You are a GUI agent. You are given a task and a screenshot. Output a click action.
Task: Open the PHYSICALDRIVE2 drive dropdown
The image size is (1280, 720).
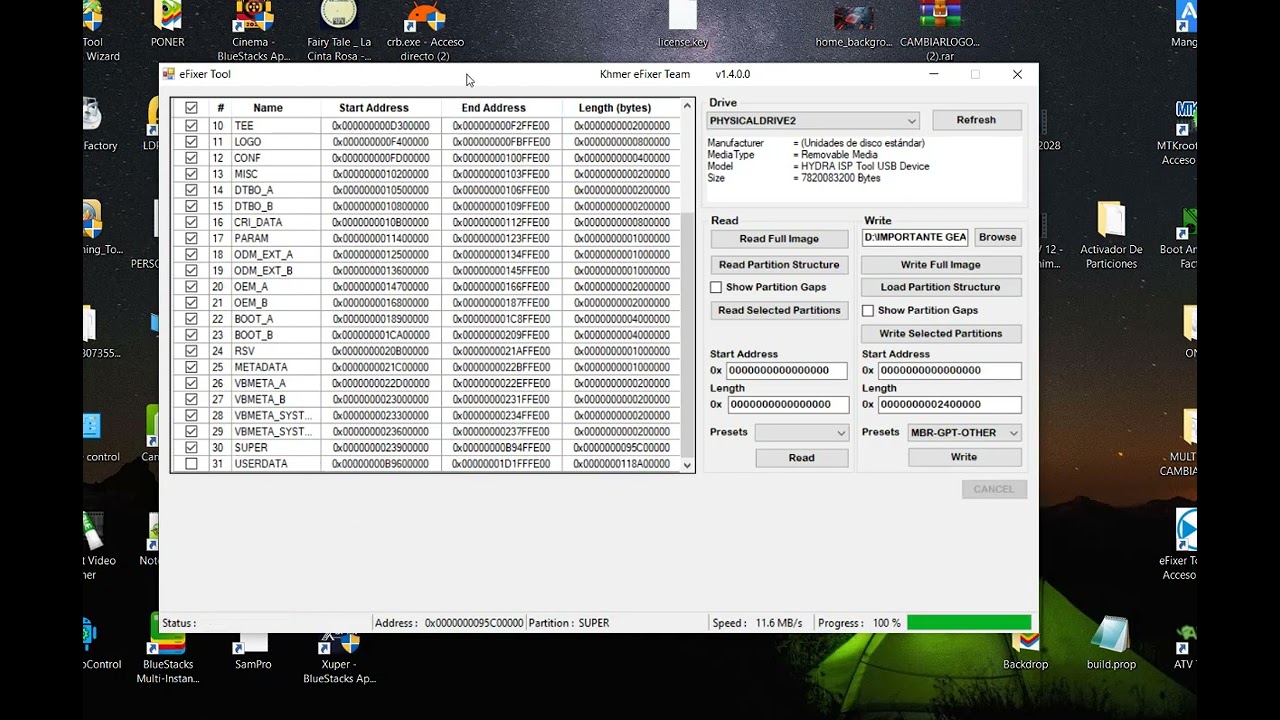[812, 121]
